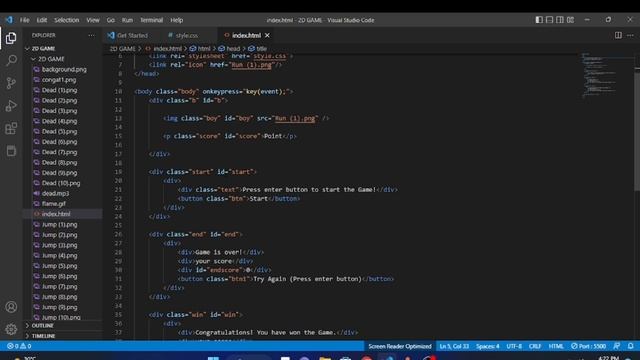Open dead.mp3 audio file
This screenshot has width=640, height=360.
pyautogui.click(x=56, y=193)
